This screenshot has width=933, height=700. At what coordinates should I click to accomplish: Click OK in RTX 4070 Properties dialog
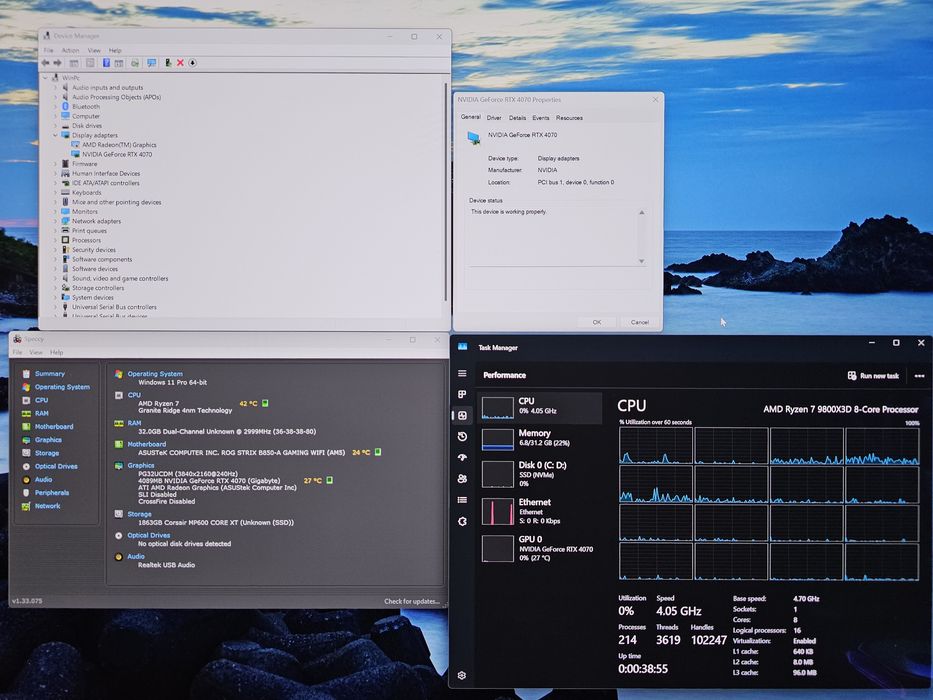597,322
